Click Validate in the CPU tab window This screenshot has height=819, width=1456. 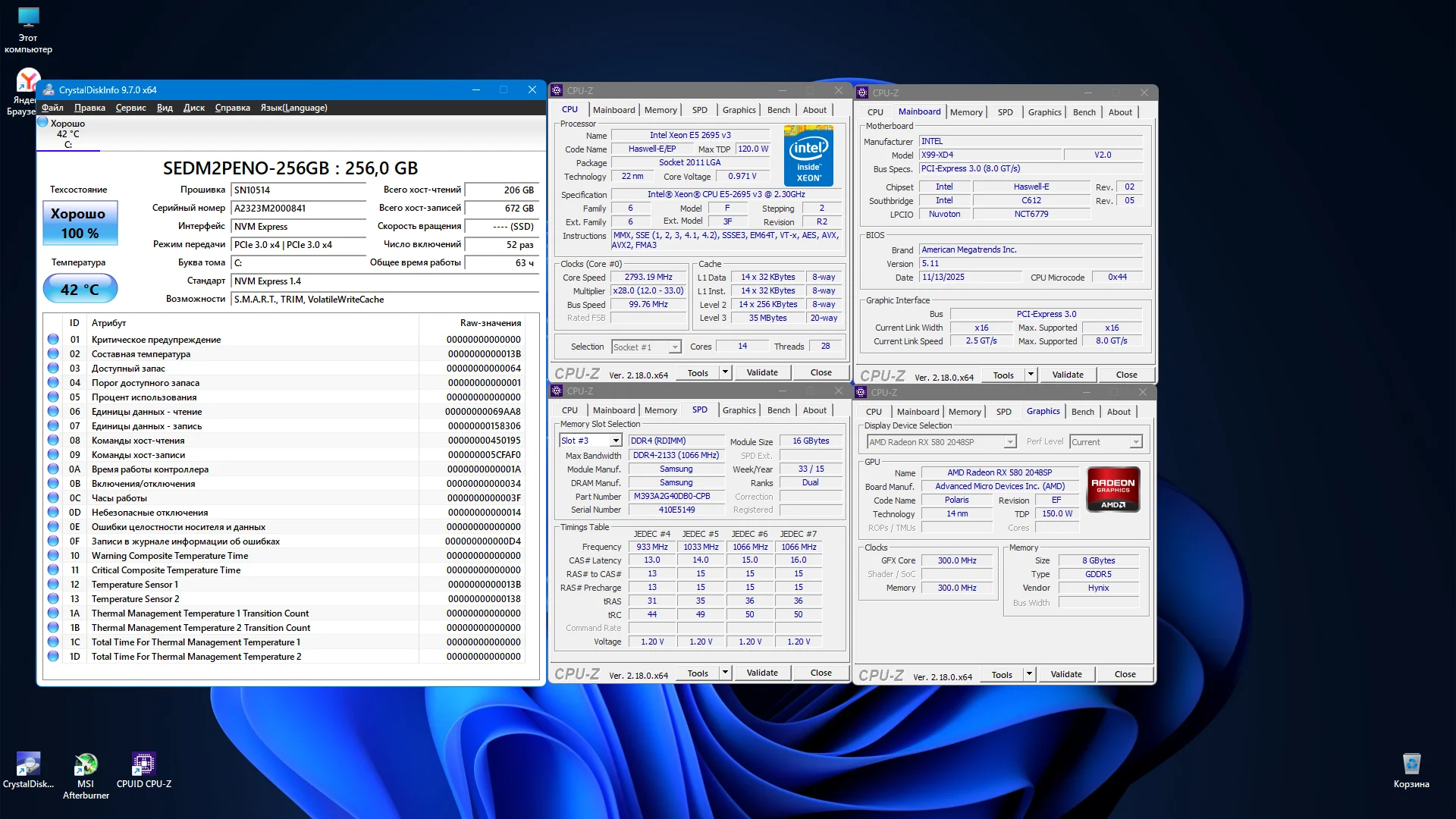(x=762, y=372)
